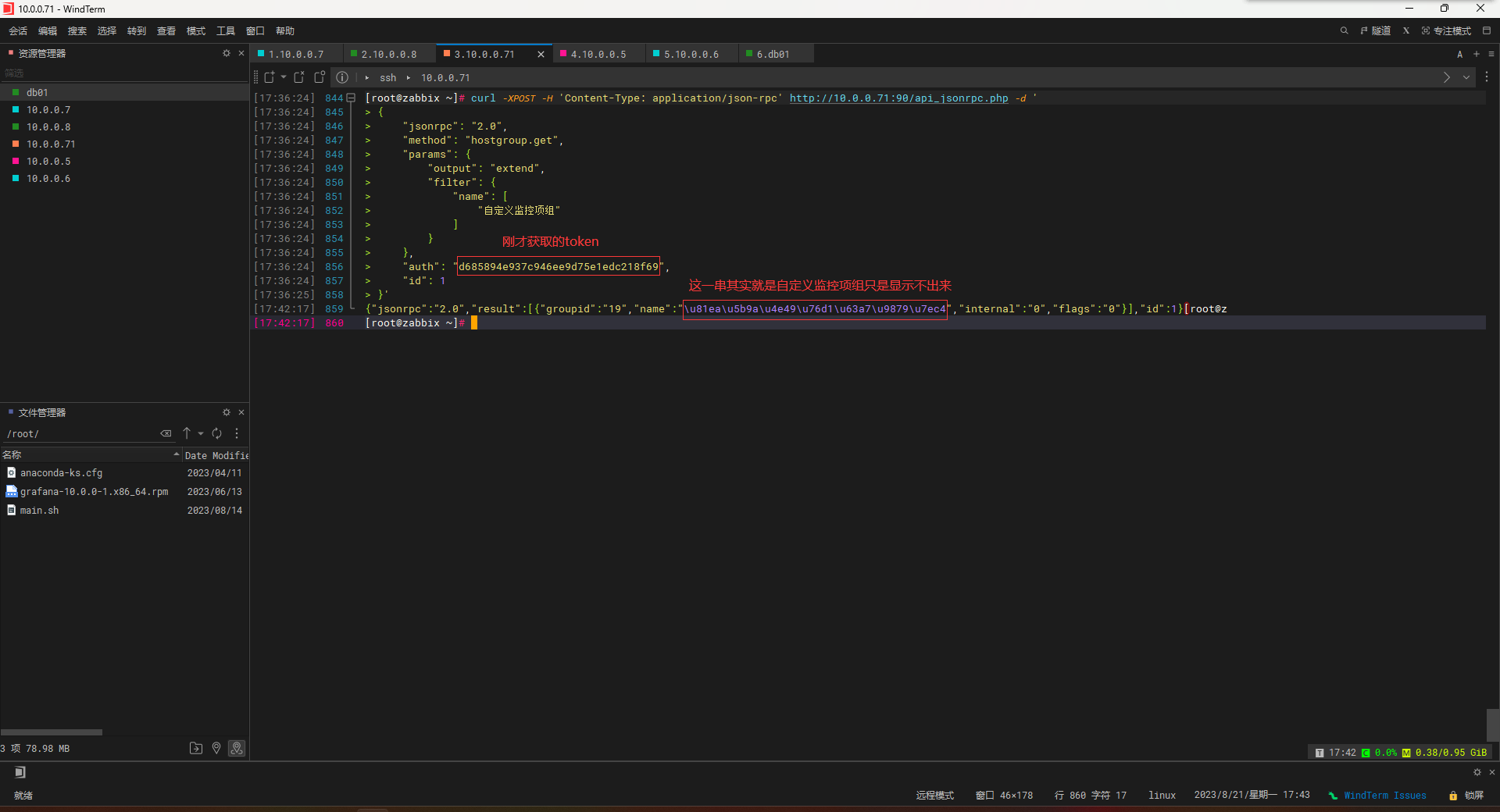1500x812 pixels.
Task: Collapse the fold marker at line 844
Action: 351,98
